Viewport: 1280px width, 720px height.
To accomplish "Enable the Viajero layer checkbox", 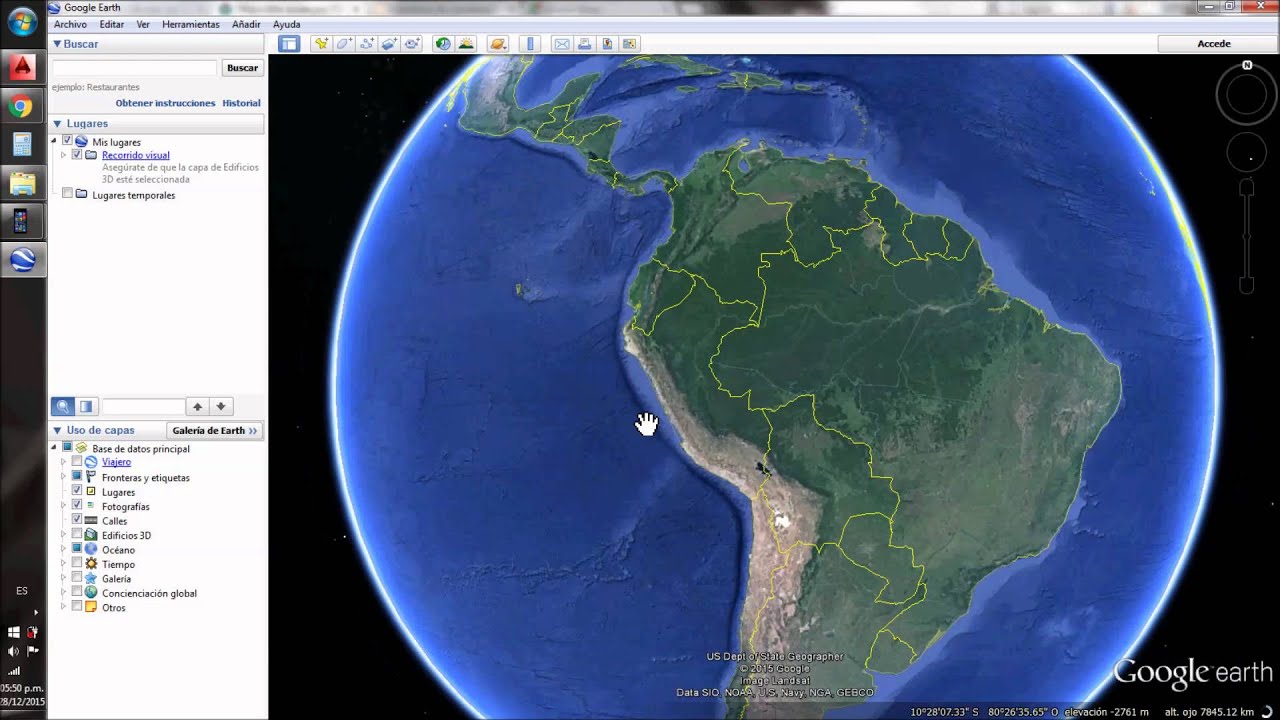I will (77, 462).
